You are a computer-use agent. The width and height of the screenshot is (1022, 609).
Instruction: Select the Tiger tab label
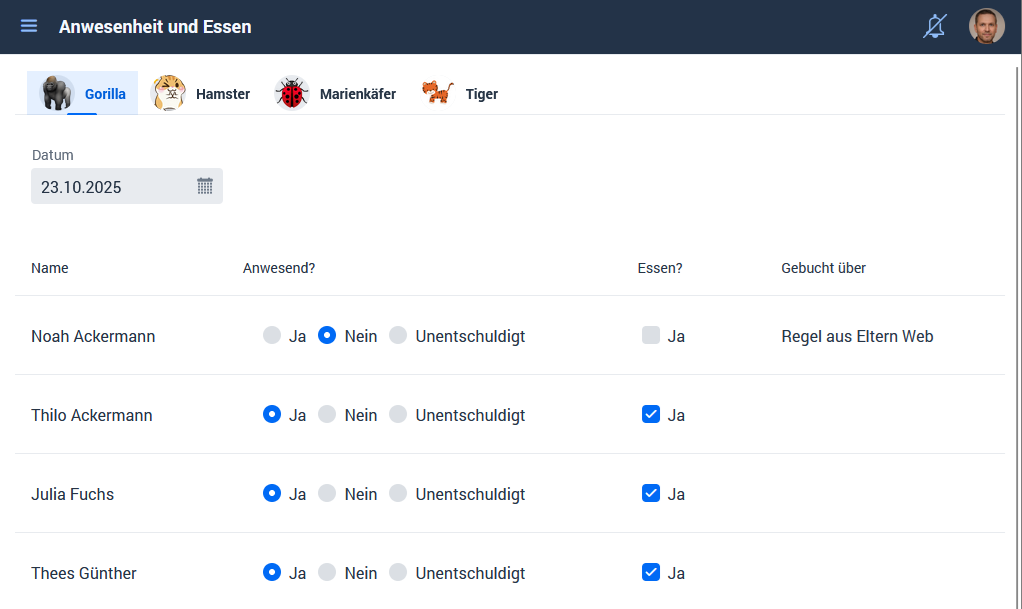(x=481, y=94)
